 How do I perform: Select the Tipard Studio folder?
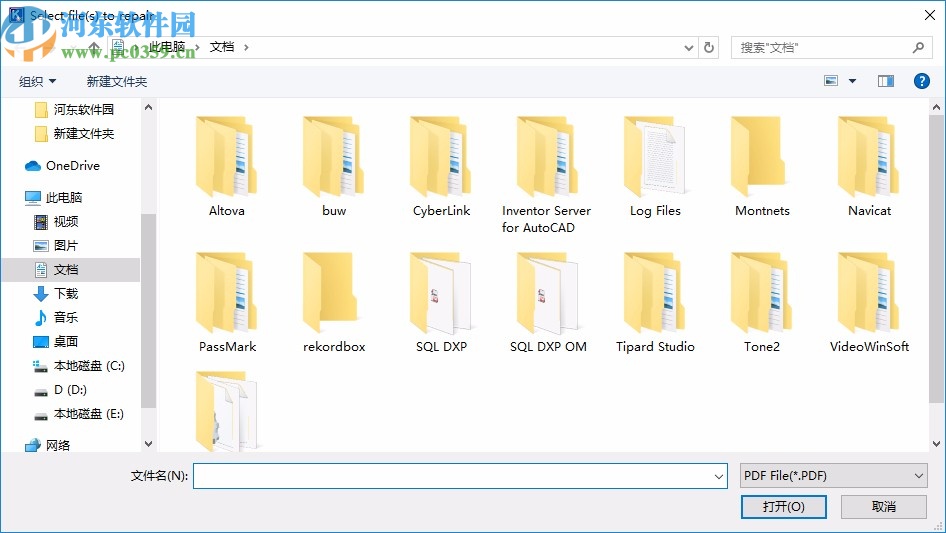[655, 303]
